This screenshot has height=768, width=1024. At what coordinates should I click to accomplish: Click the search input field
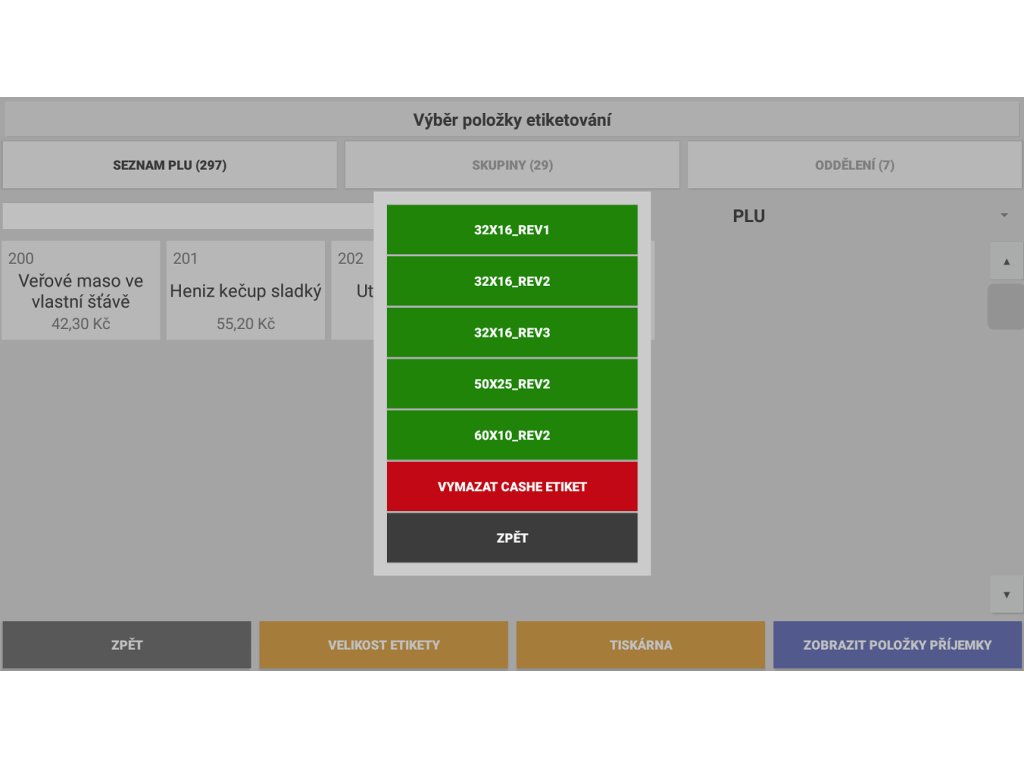[188, 216]
